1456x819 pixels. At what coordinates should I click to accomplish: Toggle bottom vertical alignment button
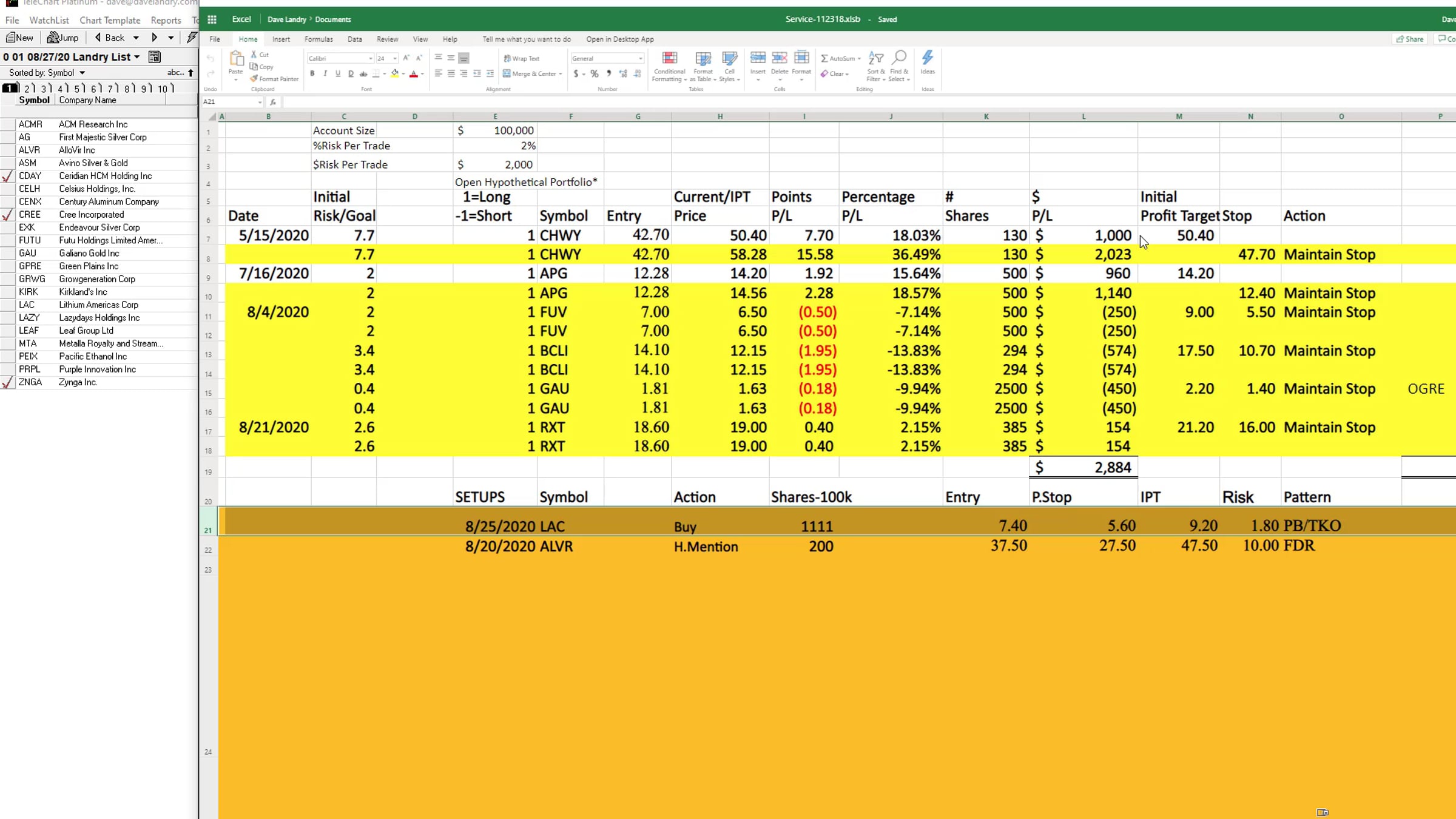(x=463, y=58)
